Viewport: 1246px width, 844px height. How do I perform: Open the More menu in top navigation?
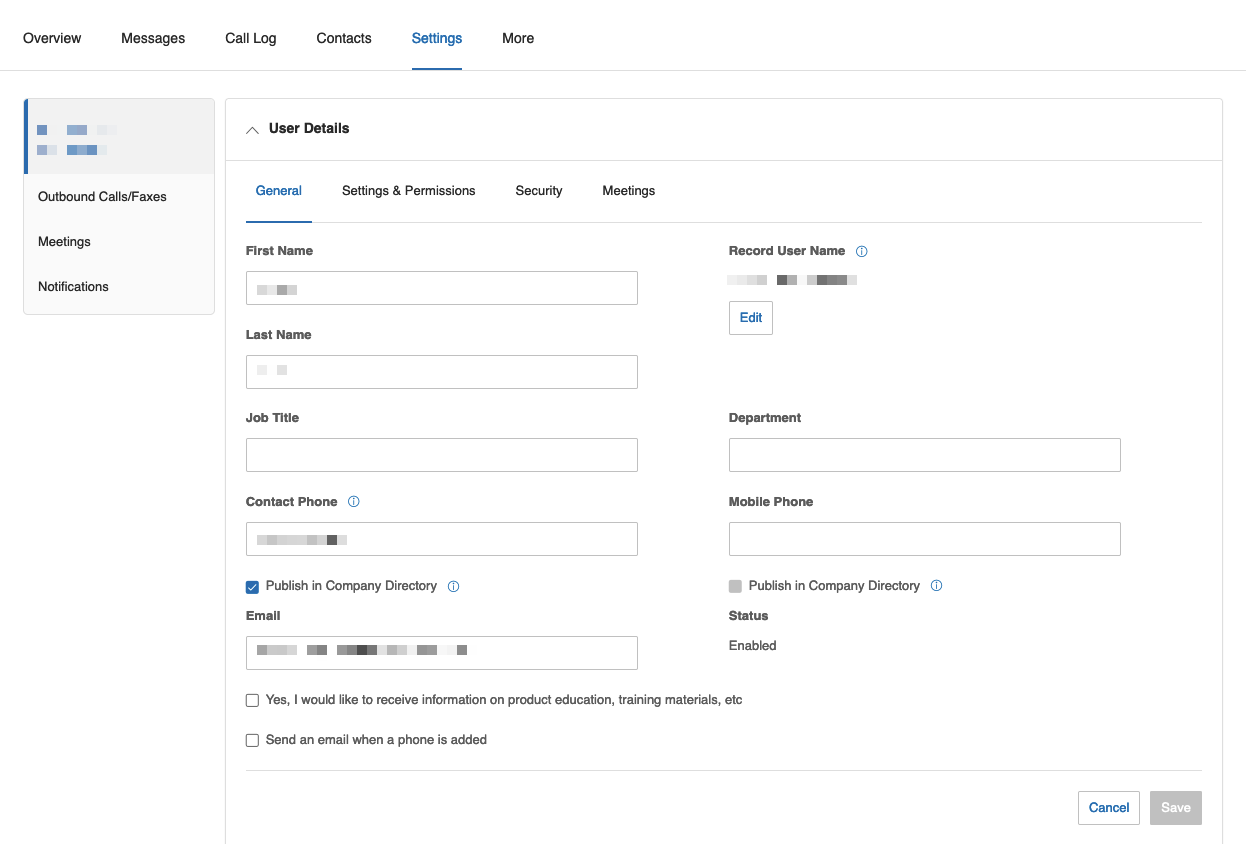coord(518,38)
